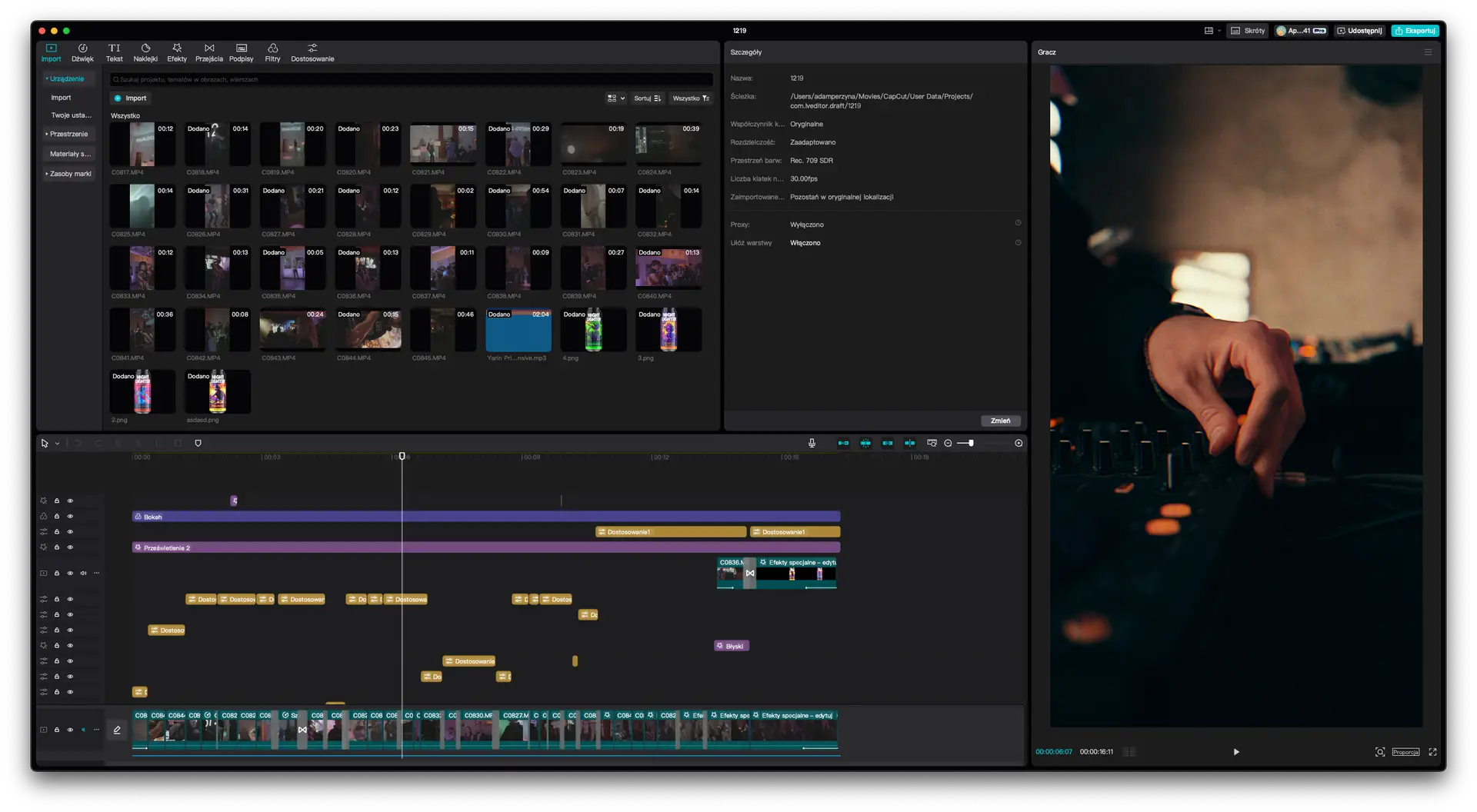Click the microphone record voiceover icon
This screenshot has width=1477, height=812.
coord(812,443)
